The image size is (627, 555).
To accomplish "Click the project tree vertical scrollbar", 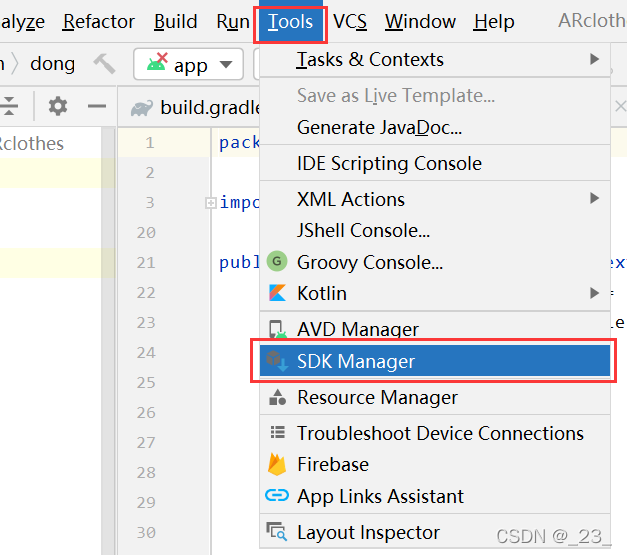I will pyautogui.click(x=108, y=341).
